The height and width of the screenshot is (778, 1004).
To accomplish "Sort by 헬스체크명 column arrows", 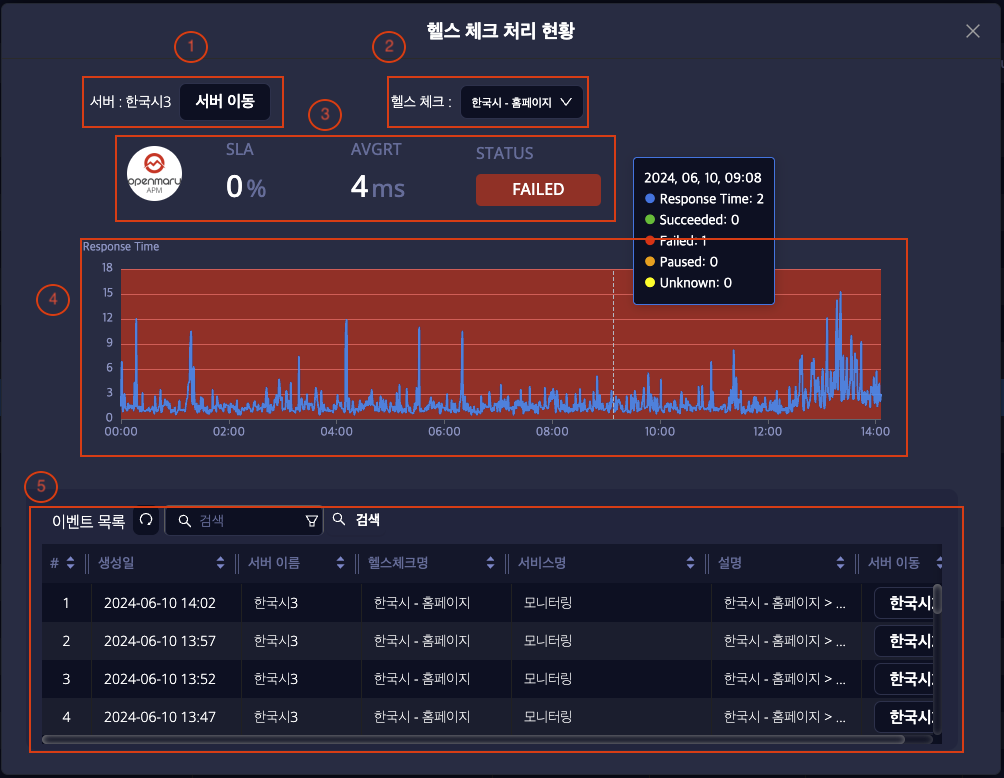I will pos(490,563).
